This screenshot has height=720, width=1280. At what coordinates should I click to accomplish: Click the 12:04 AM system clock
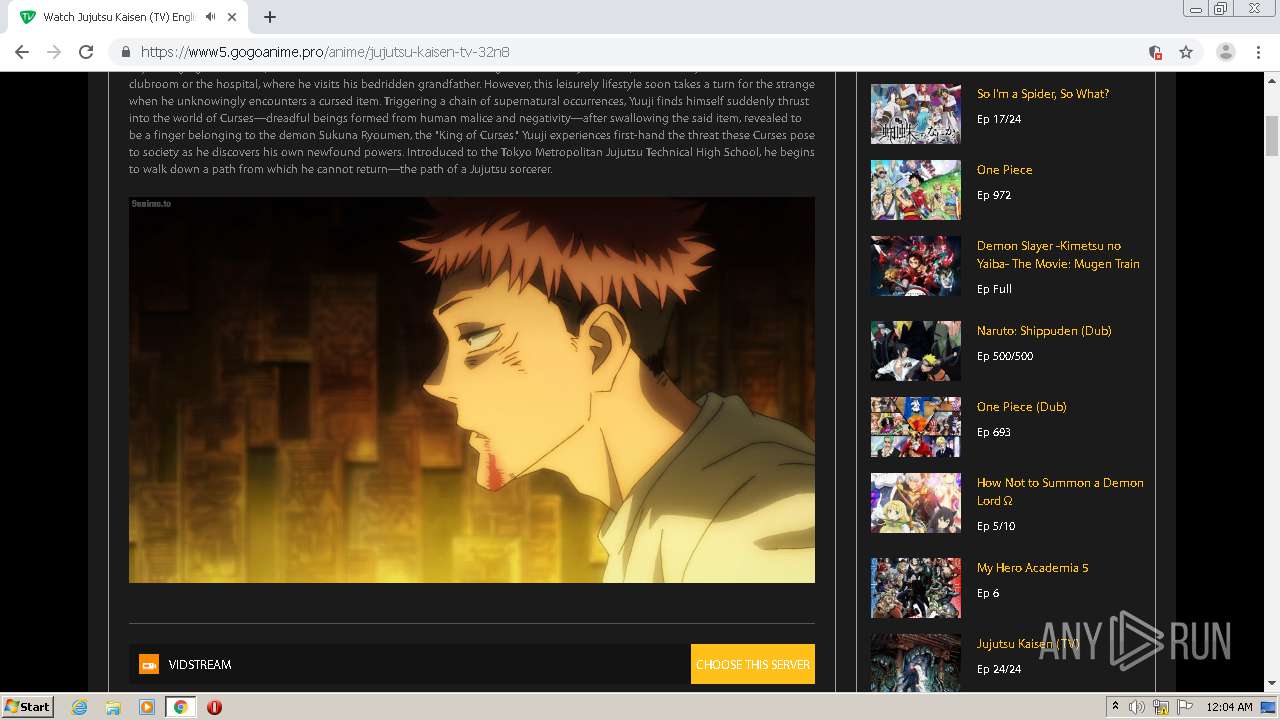click(1229, 707)
